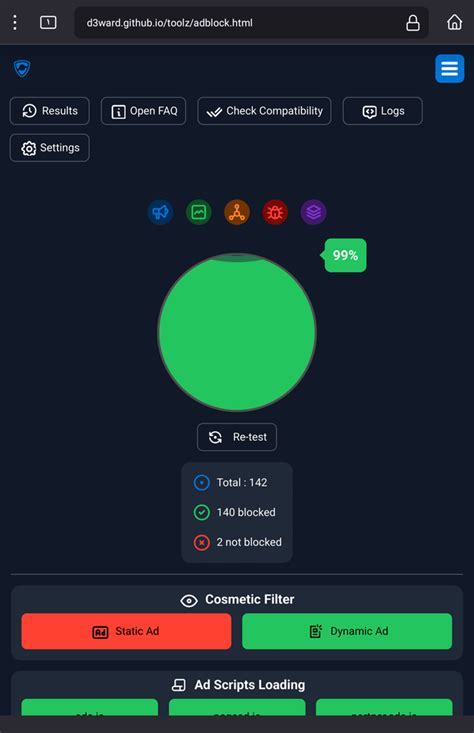Open browser three-dot menu
474x733 pixels.
point(15,22)
